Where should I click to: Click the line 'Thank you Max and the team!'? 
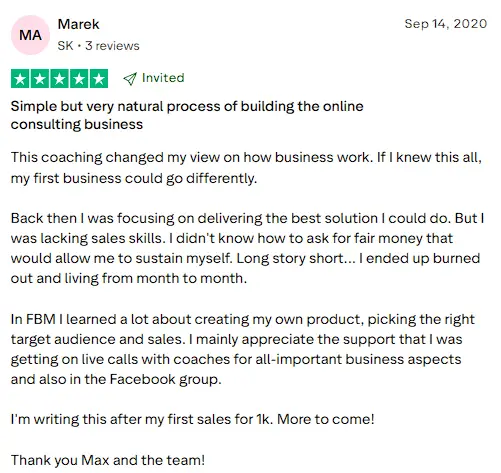108,460
